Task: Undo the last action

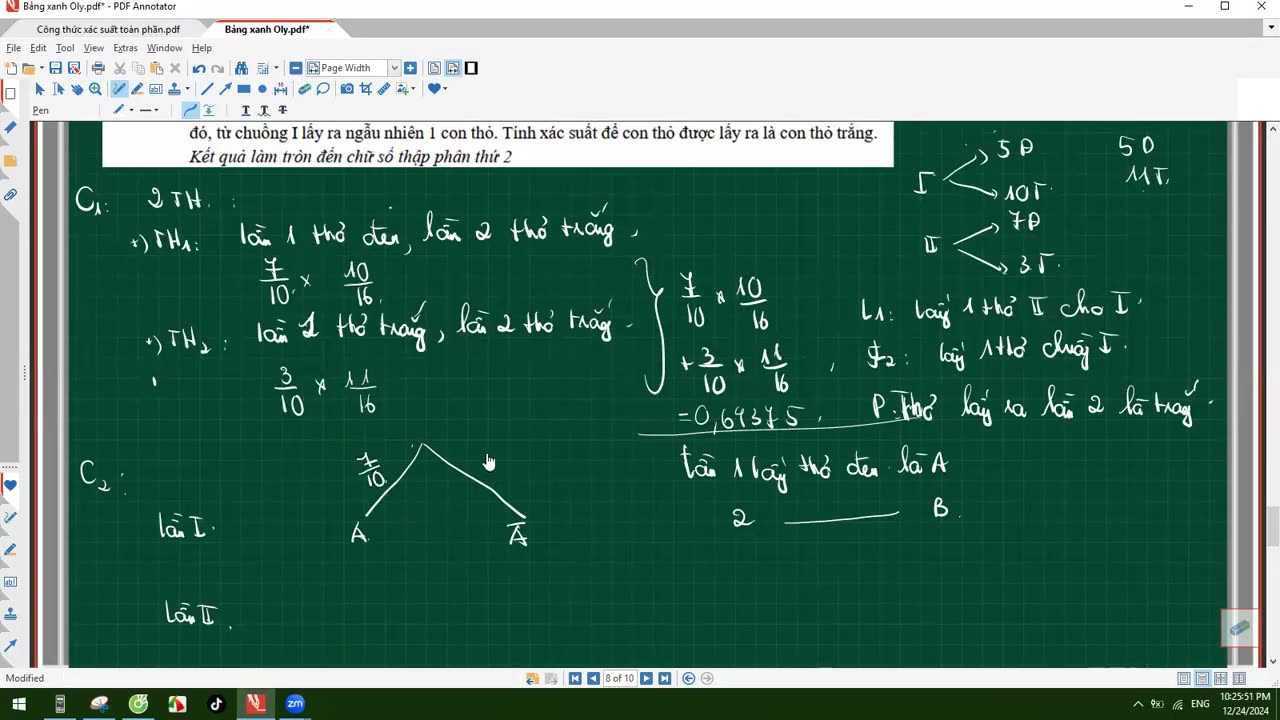Action: 199,68
